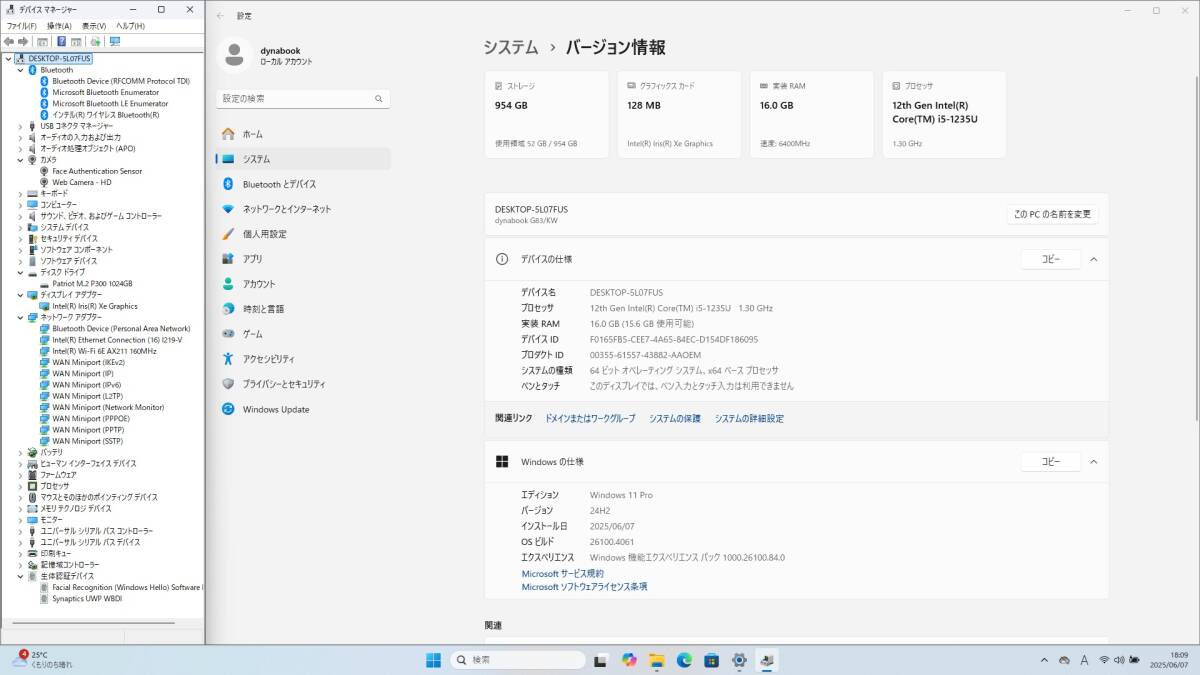1200x675 pixels.
Task: Open File Explorer from the taskbar
Action: point(657,660)
